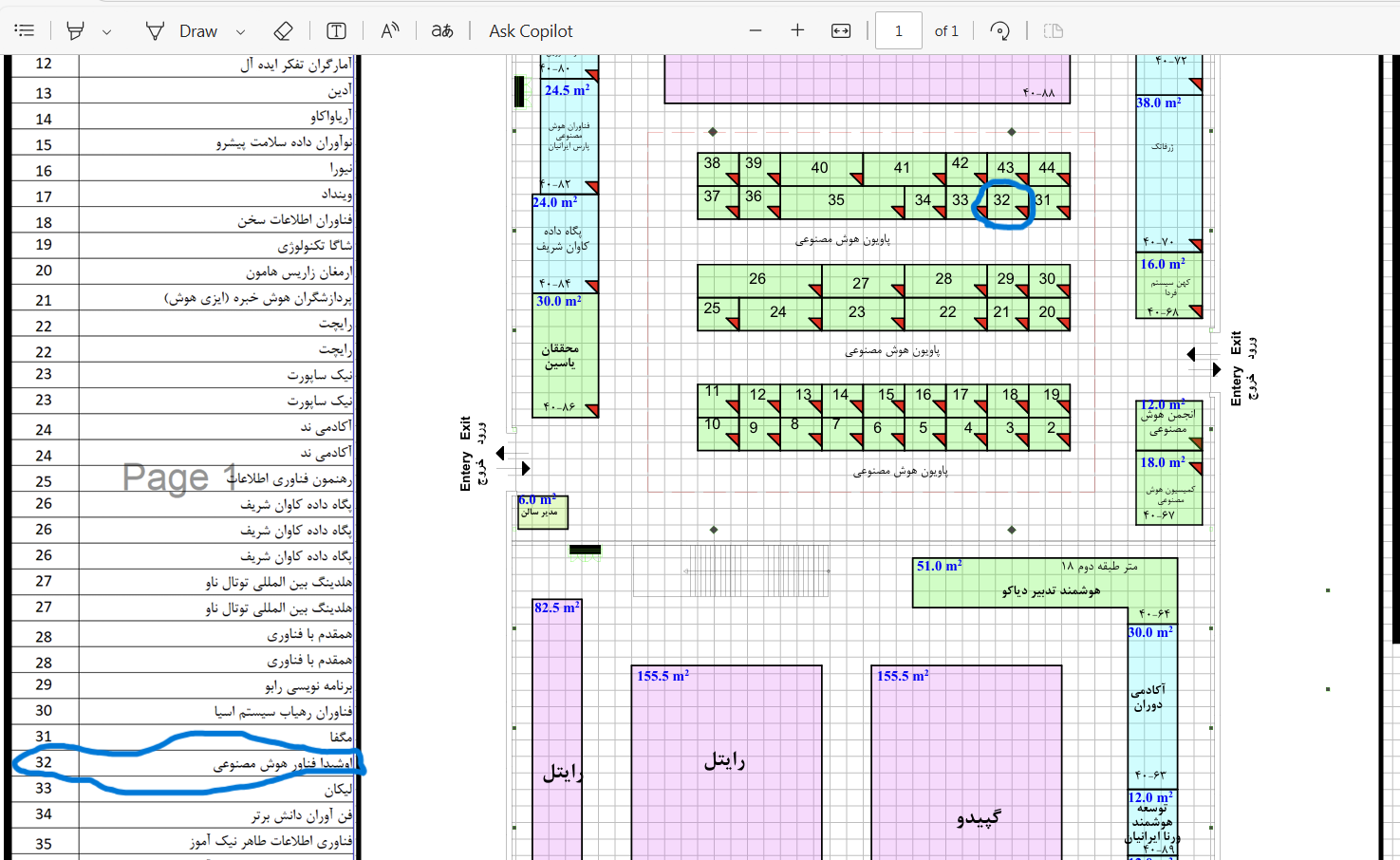Expand the highlight color options dropdown
The height and width of the screenshot is (860, 1400).
click(107, 31)
